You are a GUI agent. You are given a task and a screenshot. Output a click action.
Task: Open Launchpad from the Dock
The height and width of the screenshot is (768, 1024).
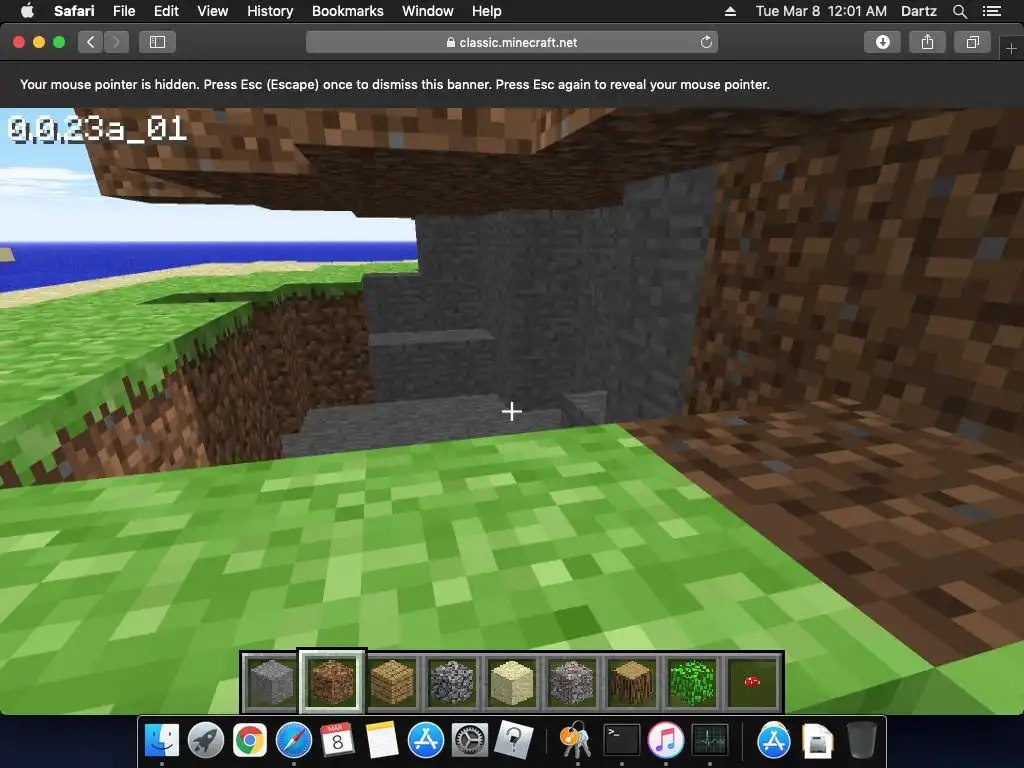tap(206, 741)
